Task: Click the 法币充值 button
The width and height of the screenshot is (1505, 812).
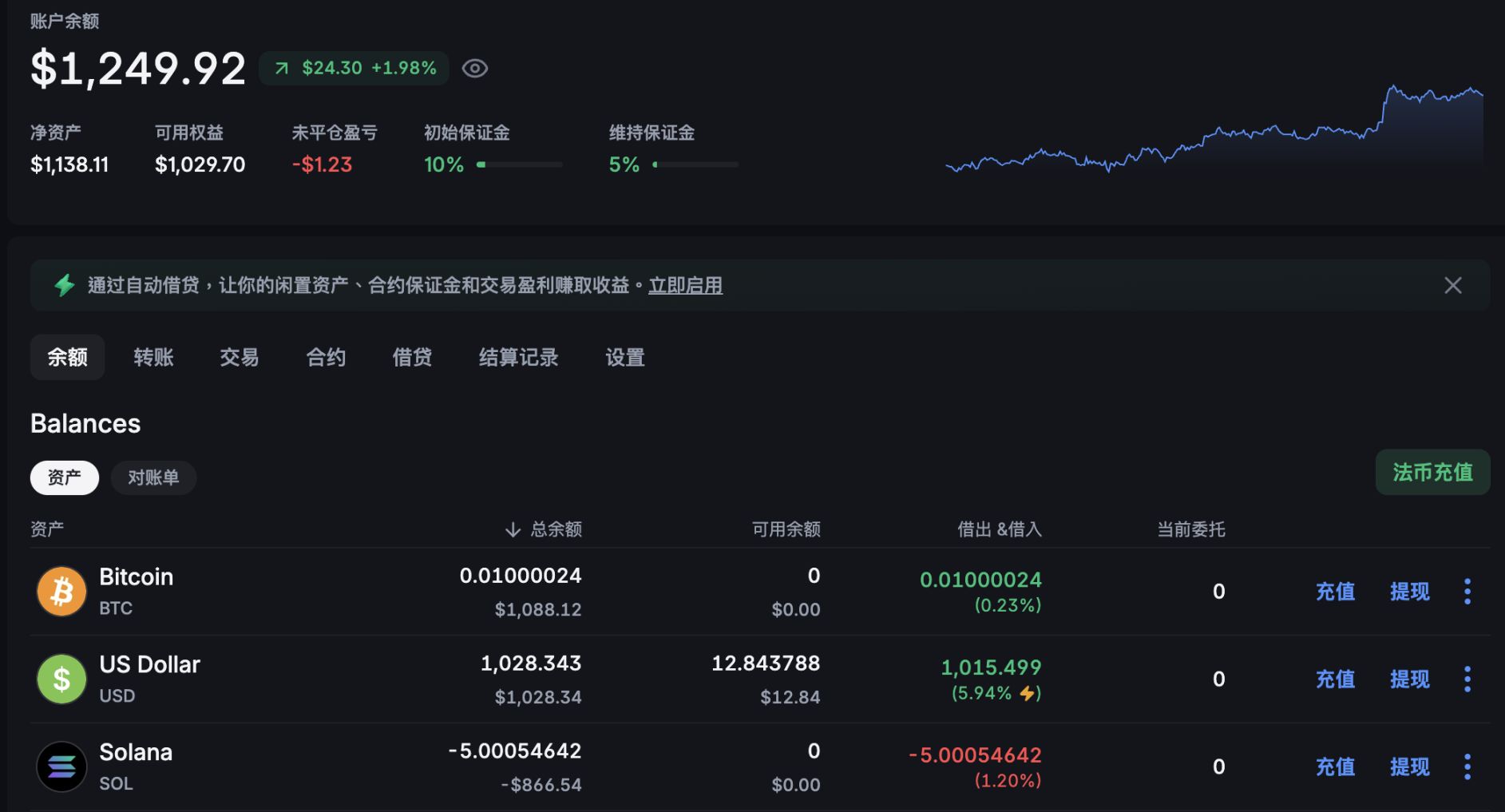Action: (1432, 472)
